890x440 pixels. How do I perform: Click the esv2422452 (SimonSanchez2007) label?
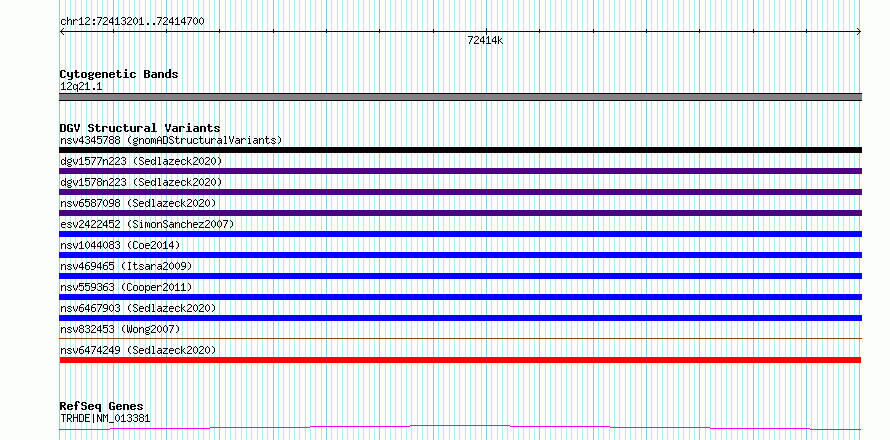point(147,224)
